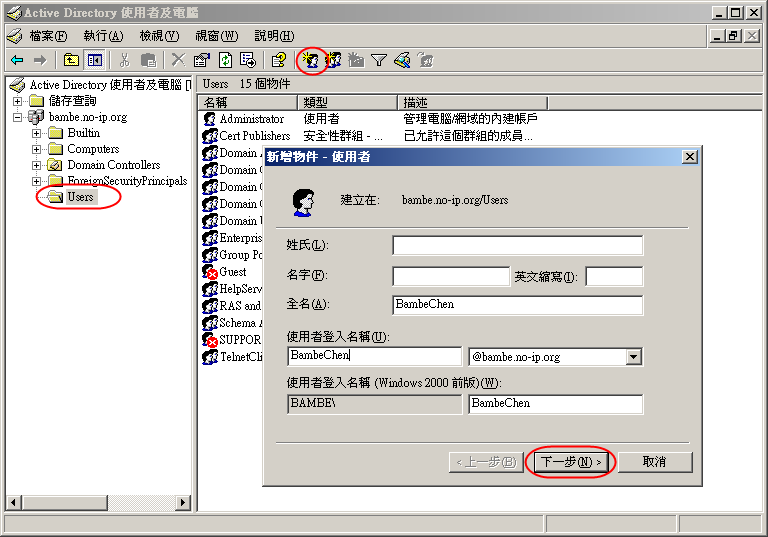The width and height of the screenshot is (768, 537).
Task: Click the Properties toolbar icon
Action: point(202,60)
